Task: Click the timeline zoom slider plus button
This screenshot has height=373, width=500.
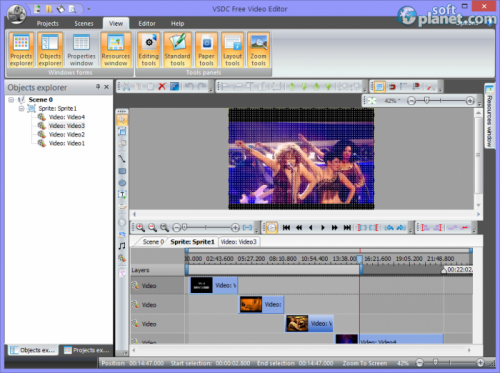Action: [x=235, y=228]
